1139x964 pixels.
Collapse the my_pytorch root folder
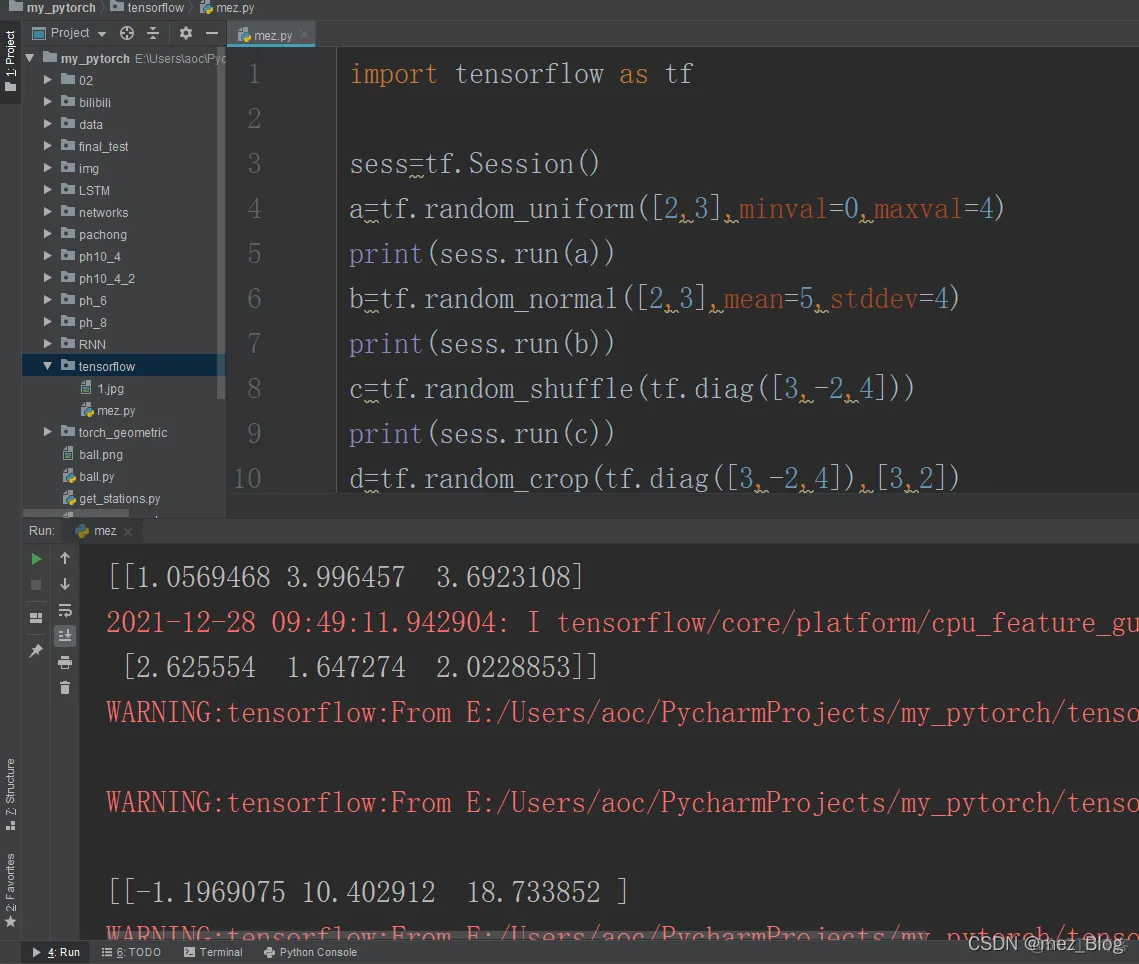[30, 57]
